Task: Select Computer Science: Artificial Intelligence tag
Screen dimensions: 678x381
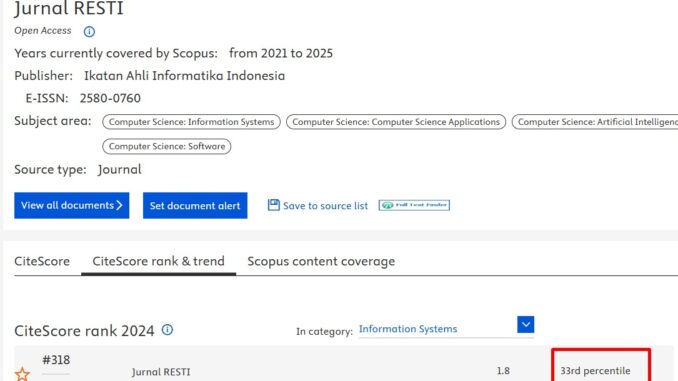Action: pos(595,122)
